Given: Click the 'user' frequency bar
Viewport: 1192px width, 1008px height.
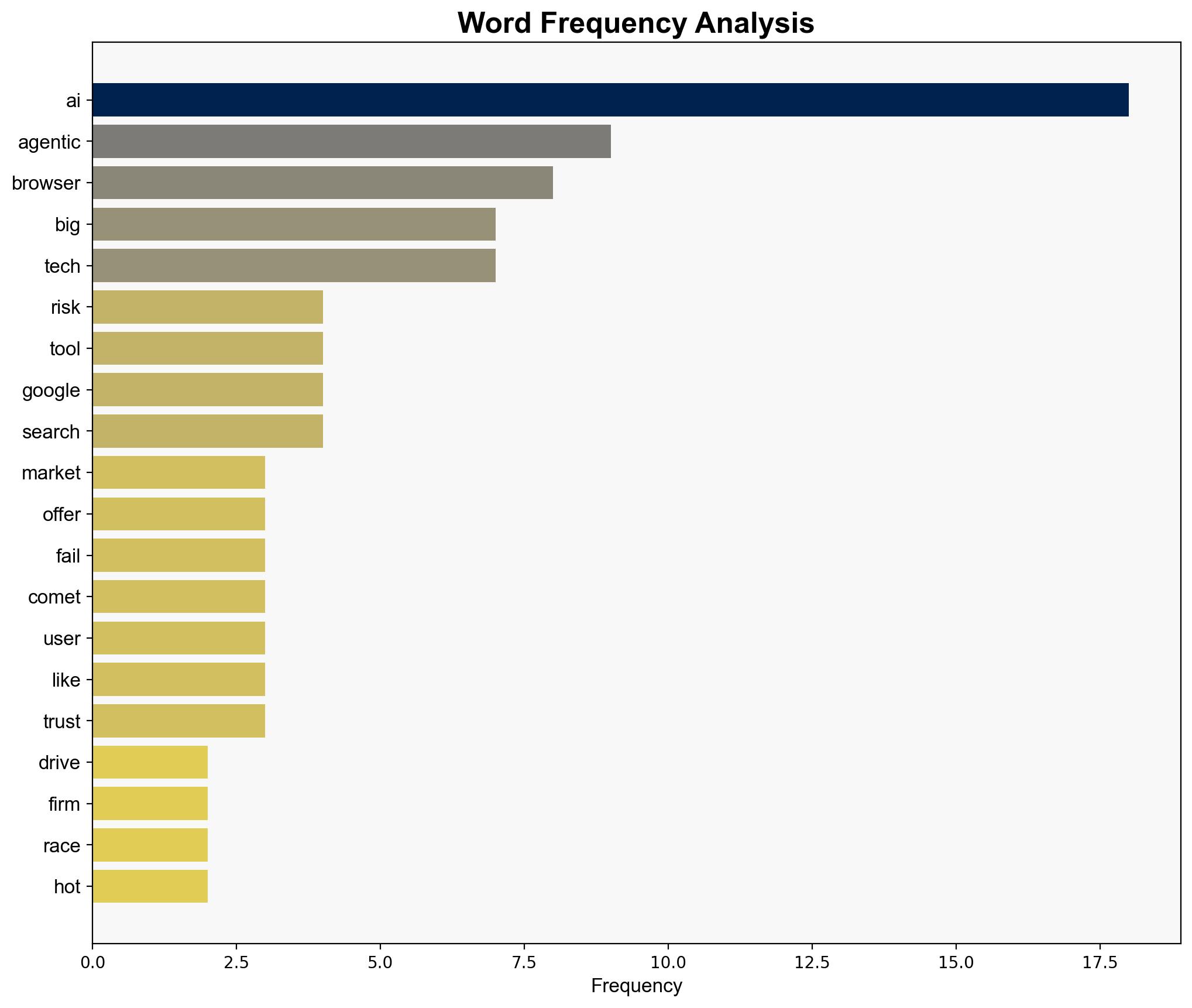Looking at the screenshot, I should coord(178,638).
